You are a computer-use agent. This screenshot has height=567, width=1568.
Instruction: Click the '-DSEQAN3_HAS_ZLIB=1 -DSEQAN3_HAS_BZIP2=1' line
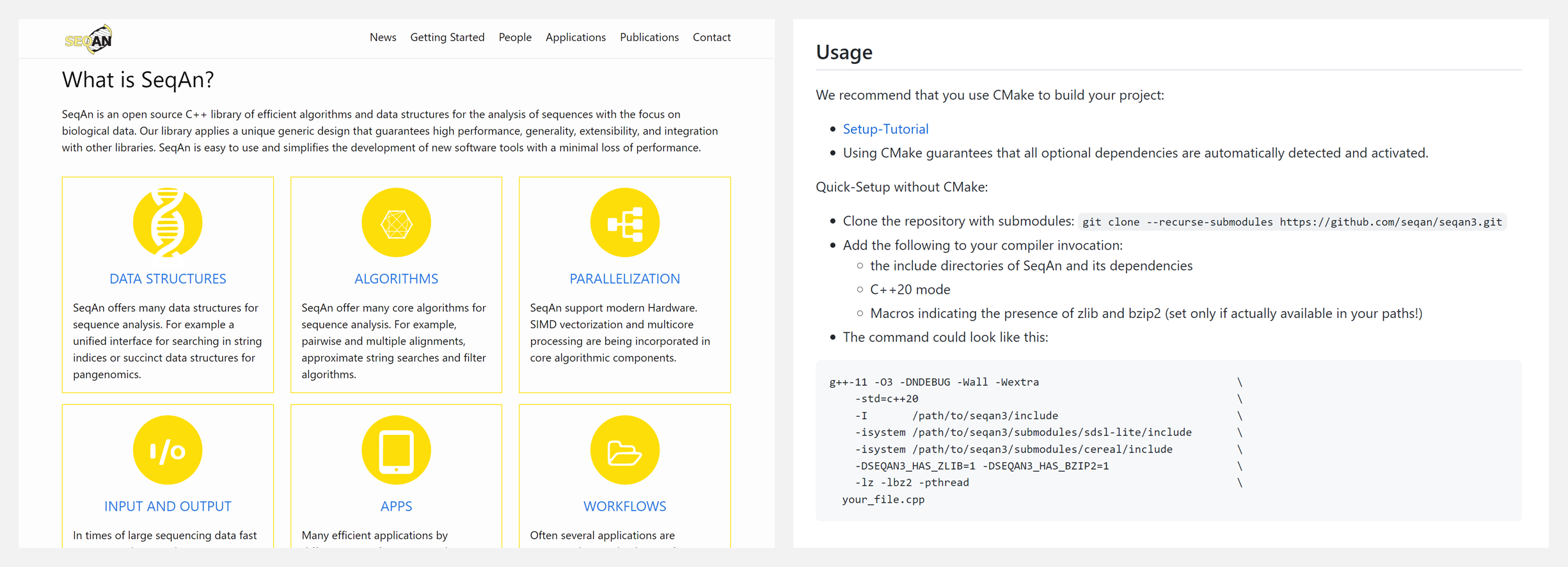click(981, 466)
